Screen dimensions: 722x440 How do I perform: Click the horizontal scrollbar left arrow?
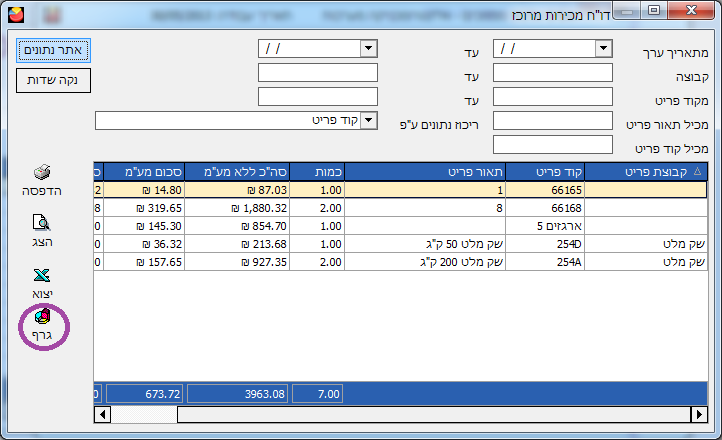pyautogui.click(x=101, y=414)
